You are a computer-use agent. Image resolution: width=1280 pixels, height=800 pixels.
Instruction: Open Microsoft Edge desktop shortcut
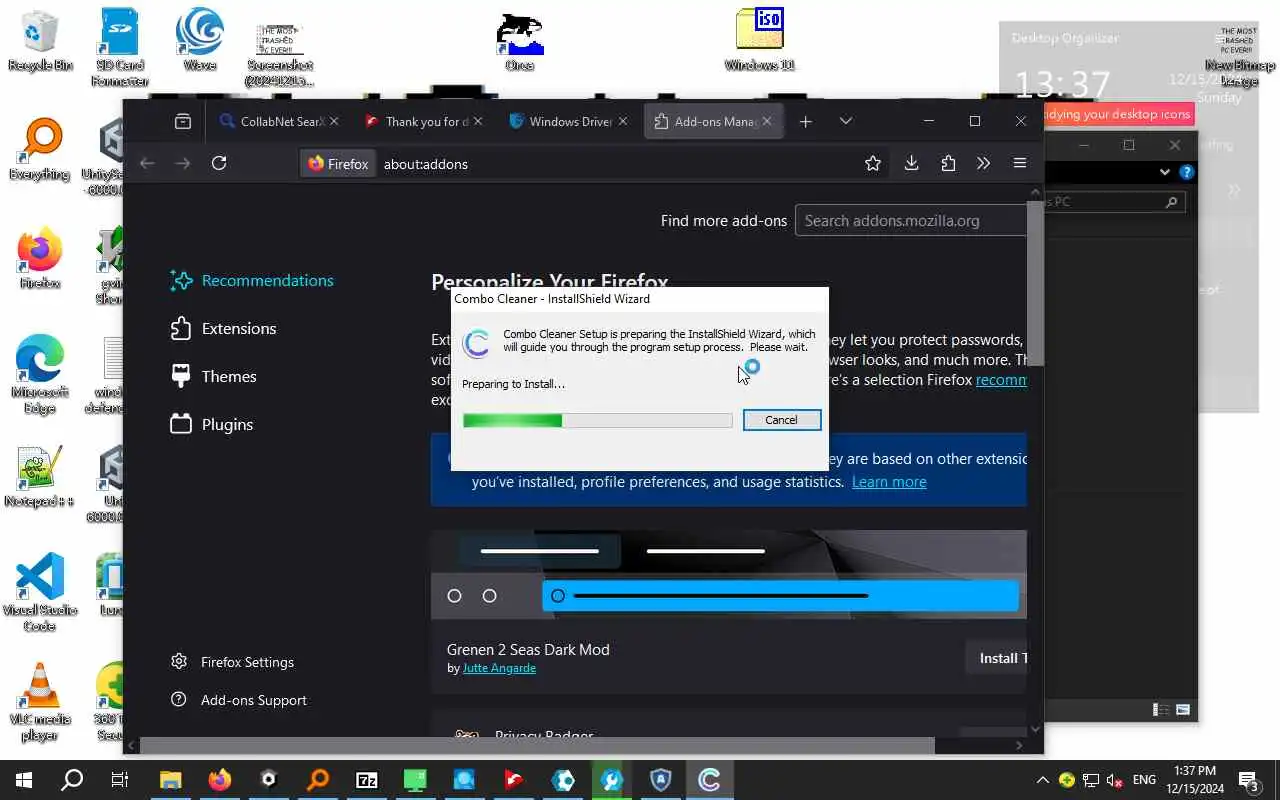tap(40, 375)
